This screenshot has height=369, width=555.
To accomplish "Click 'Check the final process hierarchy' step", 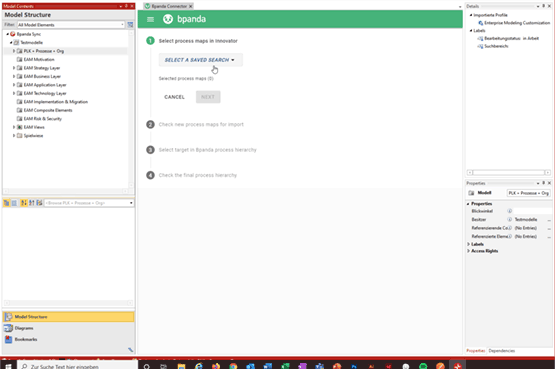I will coord(198,175).
